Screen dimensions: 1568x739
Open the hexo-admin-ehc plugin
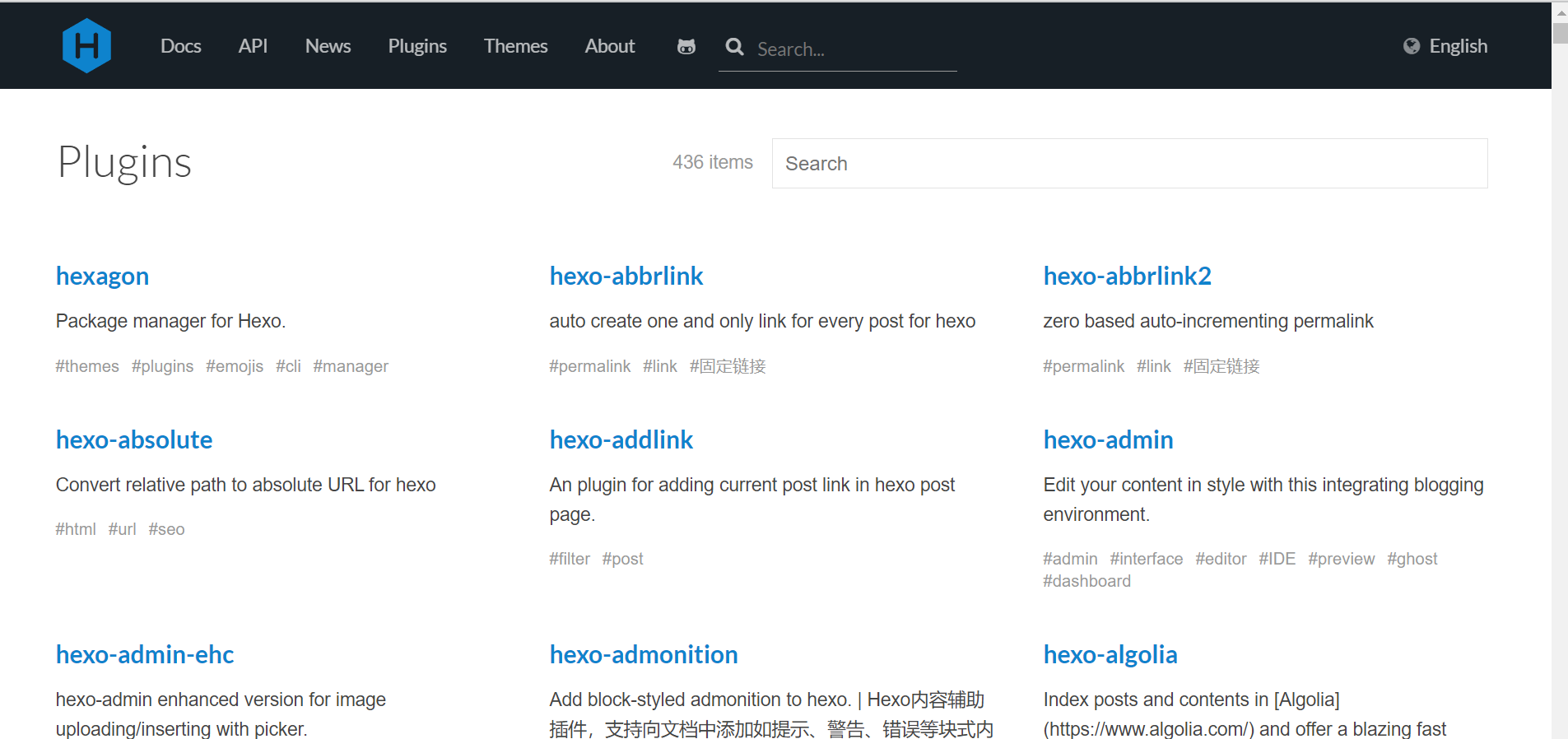(145, 654)
